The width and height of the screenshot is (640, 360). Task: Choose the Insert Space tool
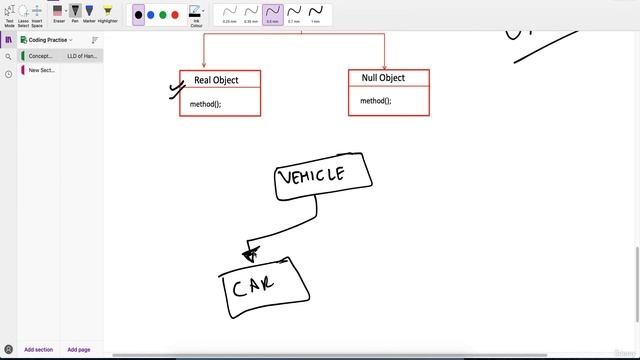pyautogui.click(x=37, y=16)
